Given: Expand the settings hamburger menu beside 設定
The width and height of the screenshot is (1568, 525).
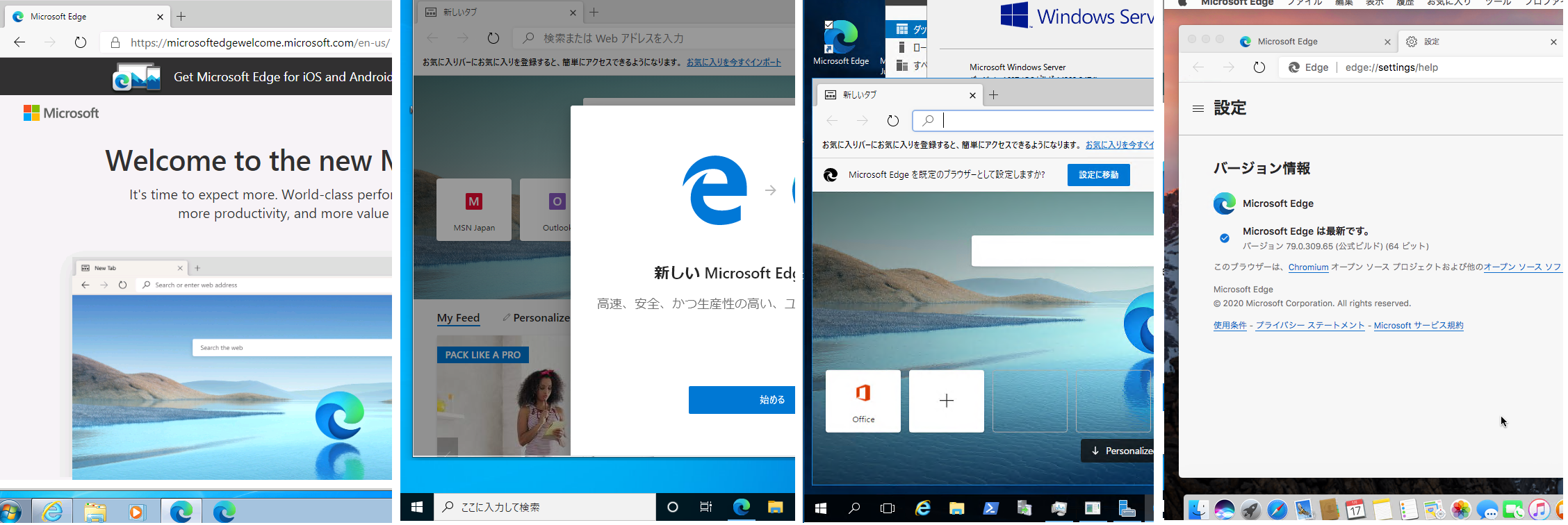Looking at the screenshot, I should (1198, 108).
